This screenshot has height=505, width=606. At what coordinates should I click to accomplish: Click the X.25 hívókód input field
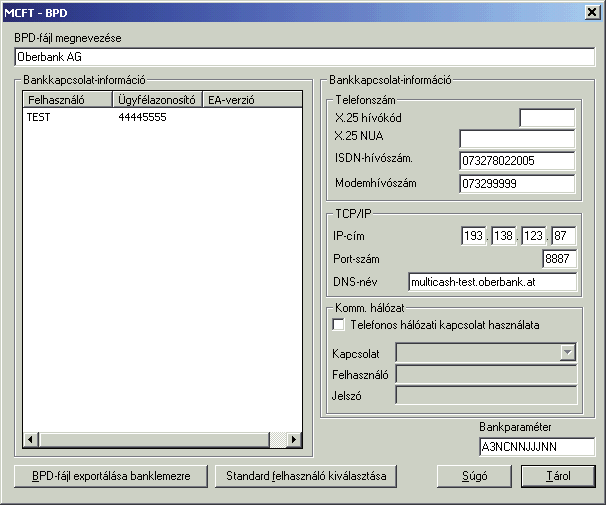[x=547, y=118]
